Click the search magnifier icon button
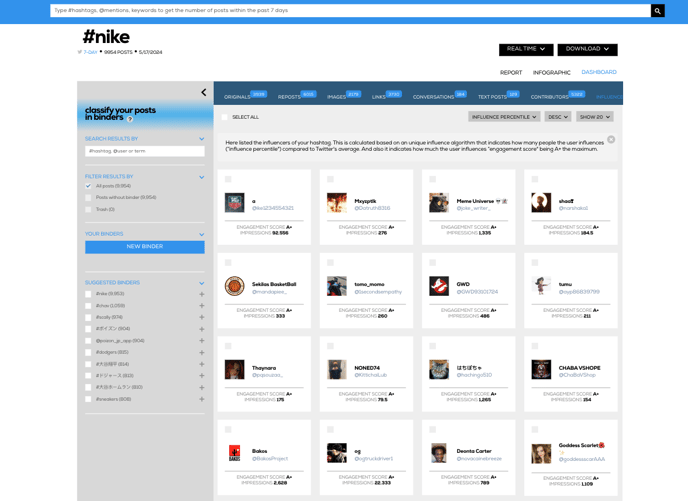 (657, 11)
